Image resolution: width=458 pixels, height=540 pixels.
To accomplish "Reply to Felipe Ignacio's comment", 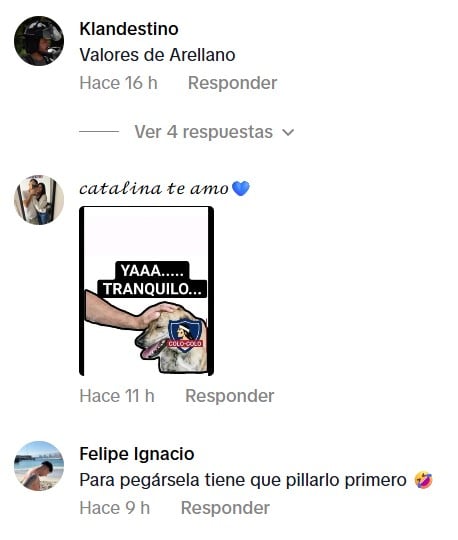I will point(225,508).
